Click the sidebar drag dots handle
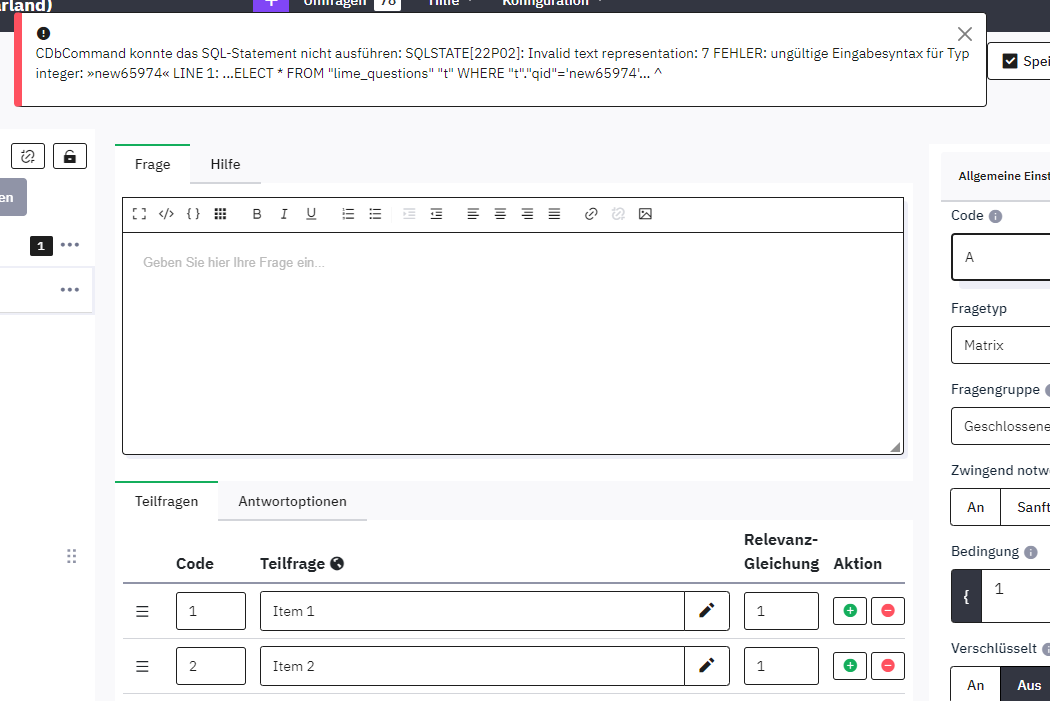This screenshot has height=701, width=1050. click(x=72, y=556)
